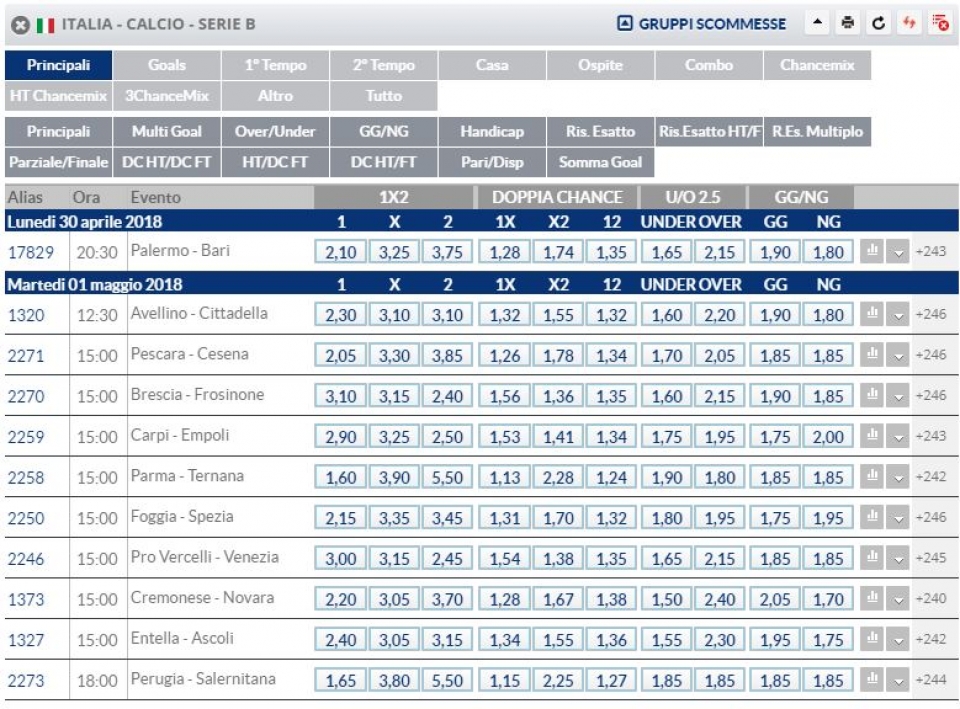960x709 pixels.
Task: Close the Serie B panel with the X icon
Action: pos(20,25)
